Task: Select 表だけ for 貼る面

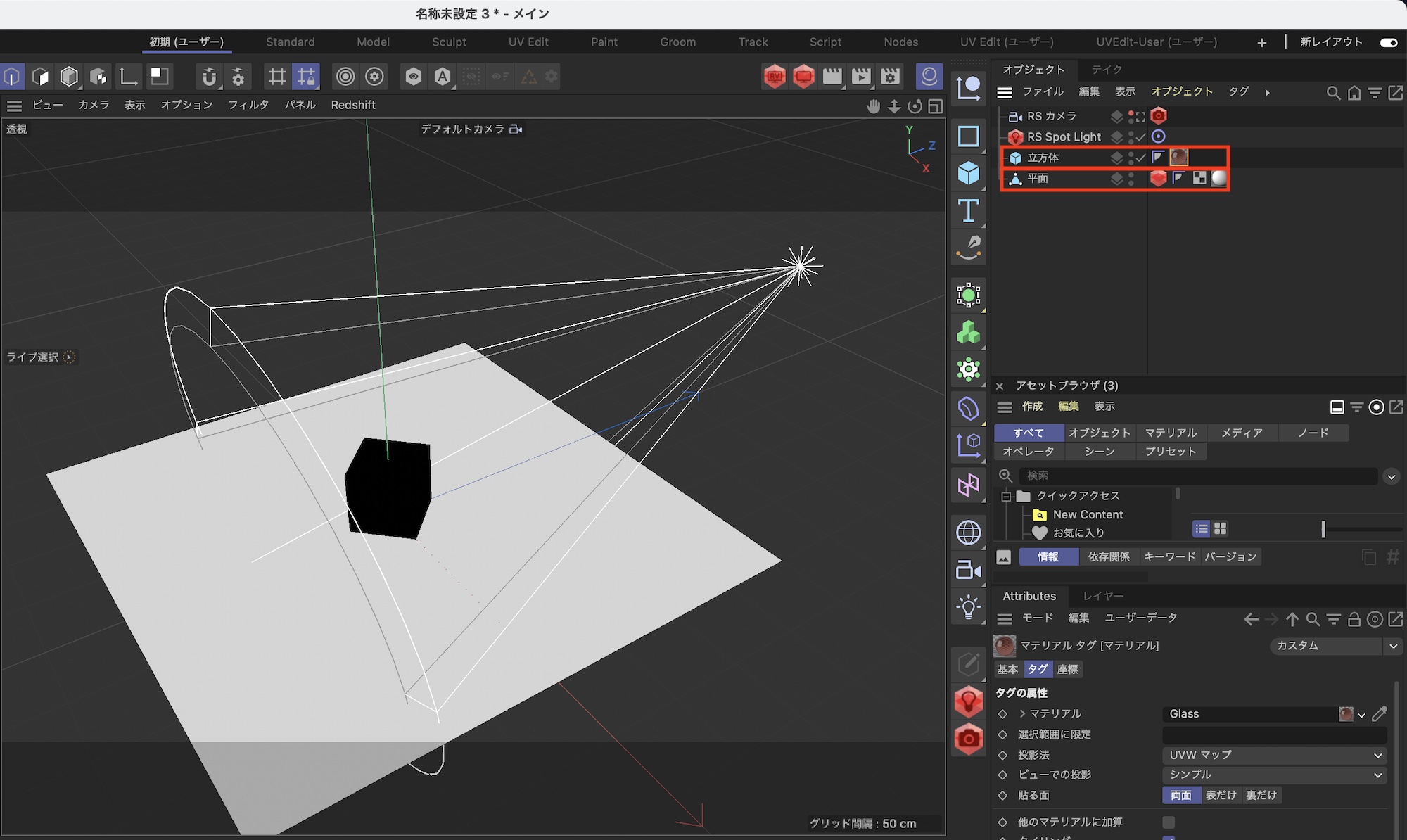Action: 1221,795
